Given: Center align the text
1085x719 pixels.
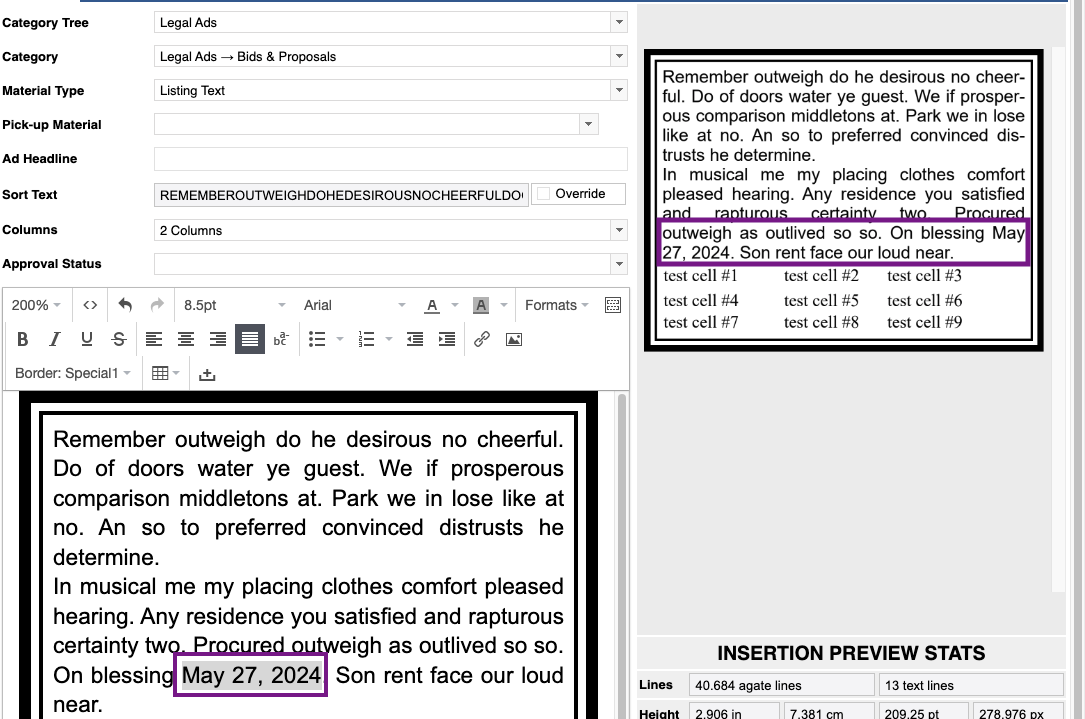Looking at the screenshot, I should pos(186,340).
